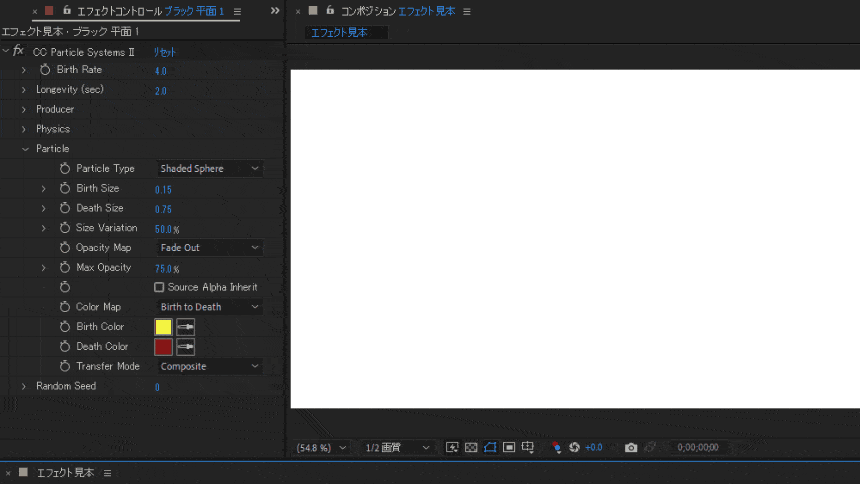The image size is (860, 484).
Task: Toggle the Effect Controls panel lock
Action: click(67, 10)
